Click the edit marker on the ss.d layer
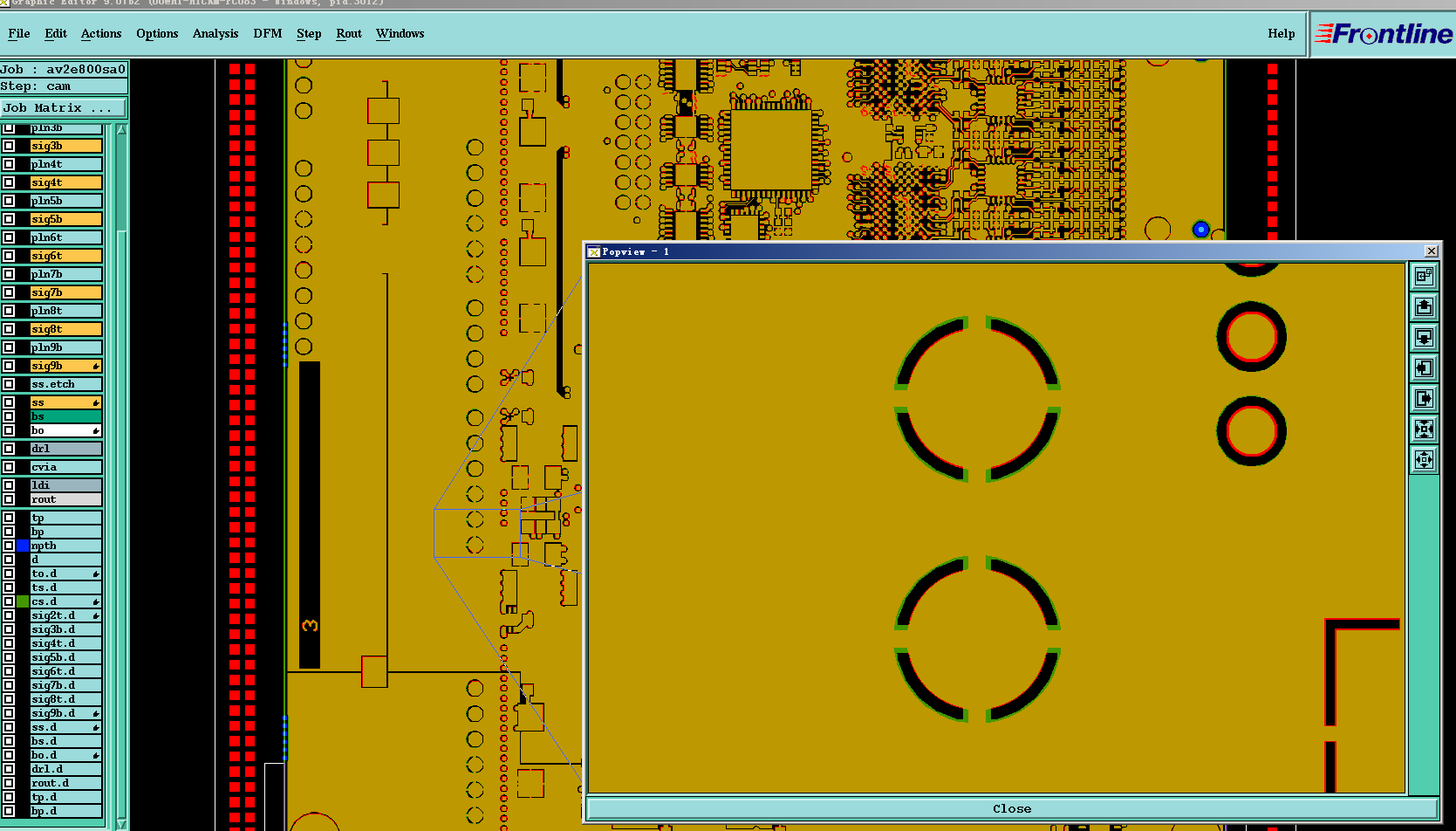This screenshot has width=1456, height=831. coord(96,728)
